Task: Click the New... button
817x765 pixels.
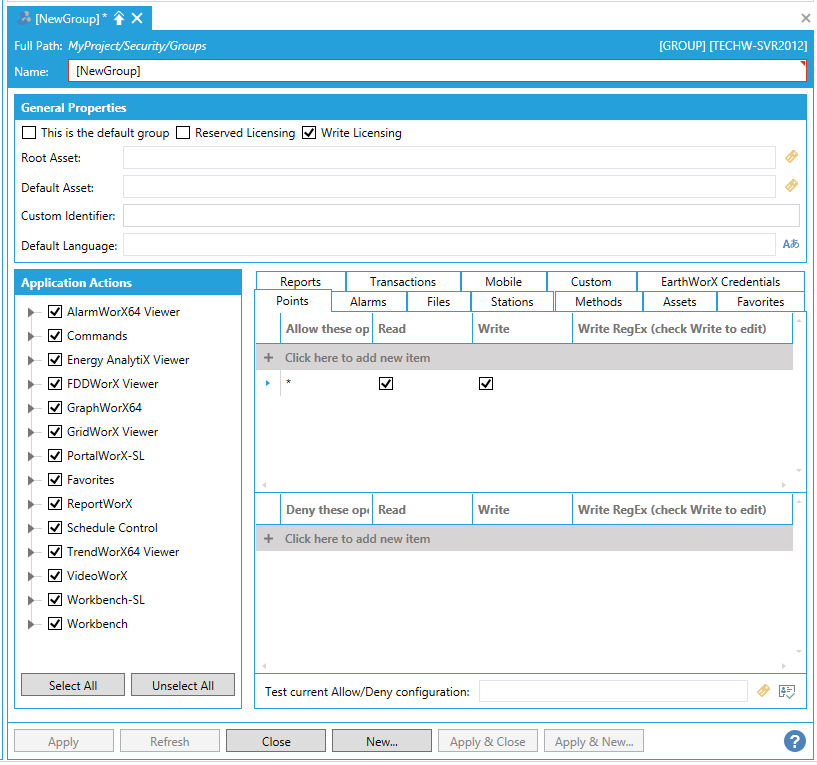Action: (x=382, y=741)
